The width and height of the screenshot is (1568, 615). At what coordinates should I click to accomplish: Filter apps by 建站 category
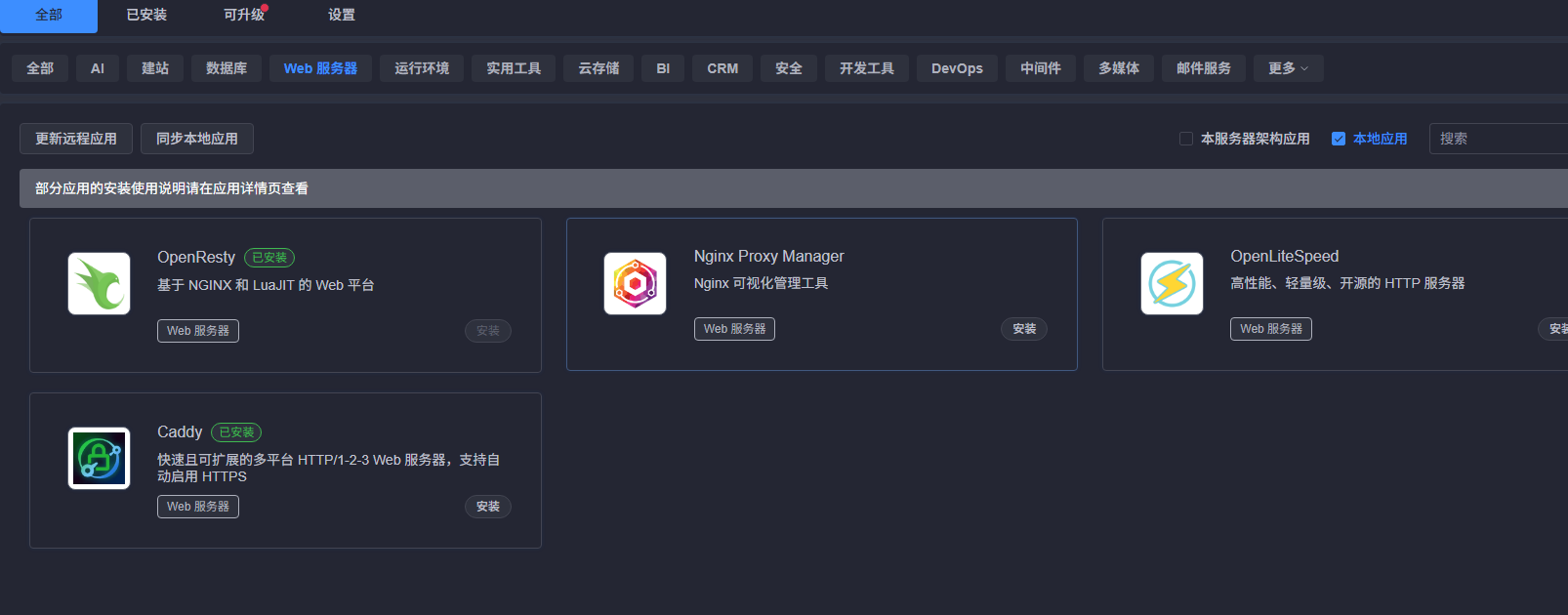pyautogui.click(x=155, y=68)
